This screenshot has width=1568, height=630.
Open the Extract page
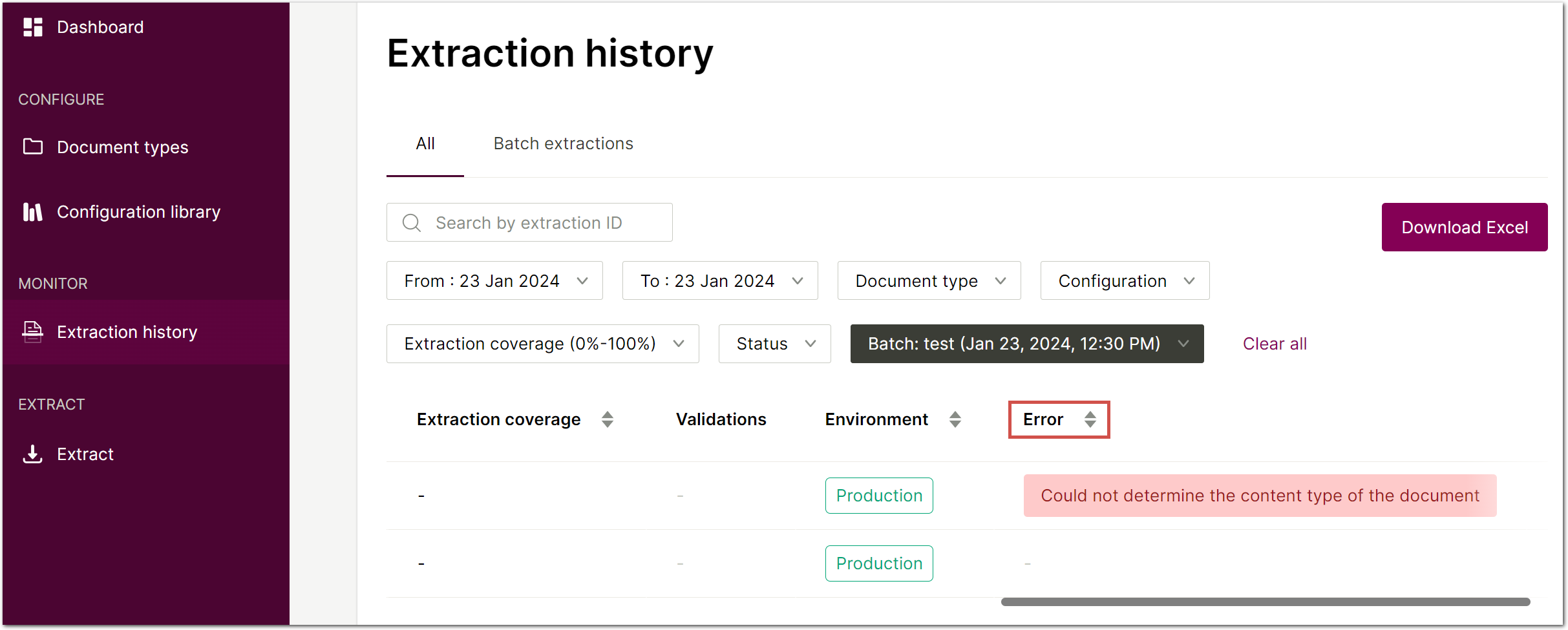pos(85,454)
